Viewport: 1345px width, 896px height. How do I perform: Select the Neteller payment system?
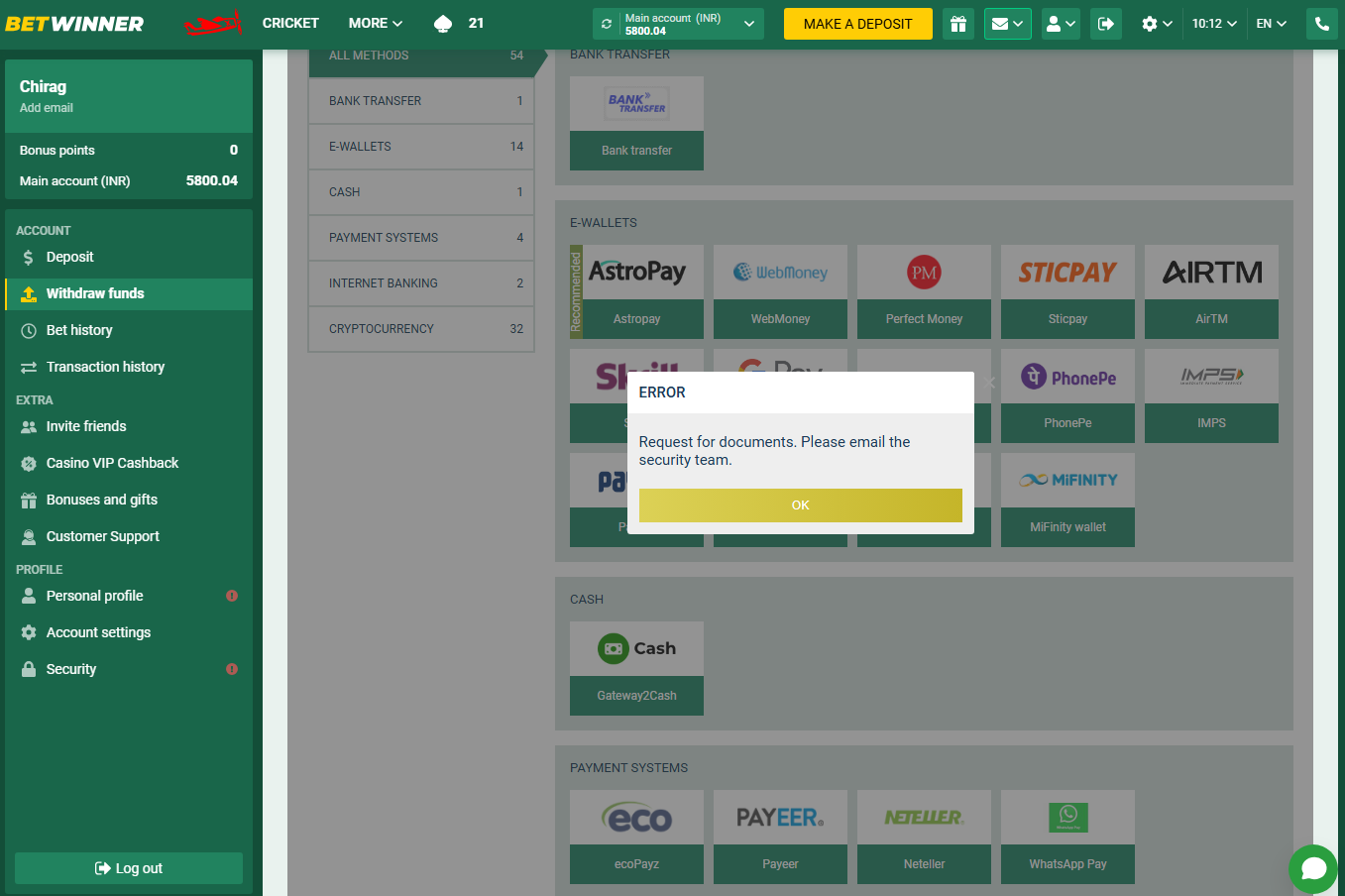924,837
